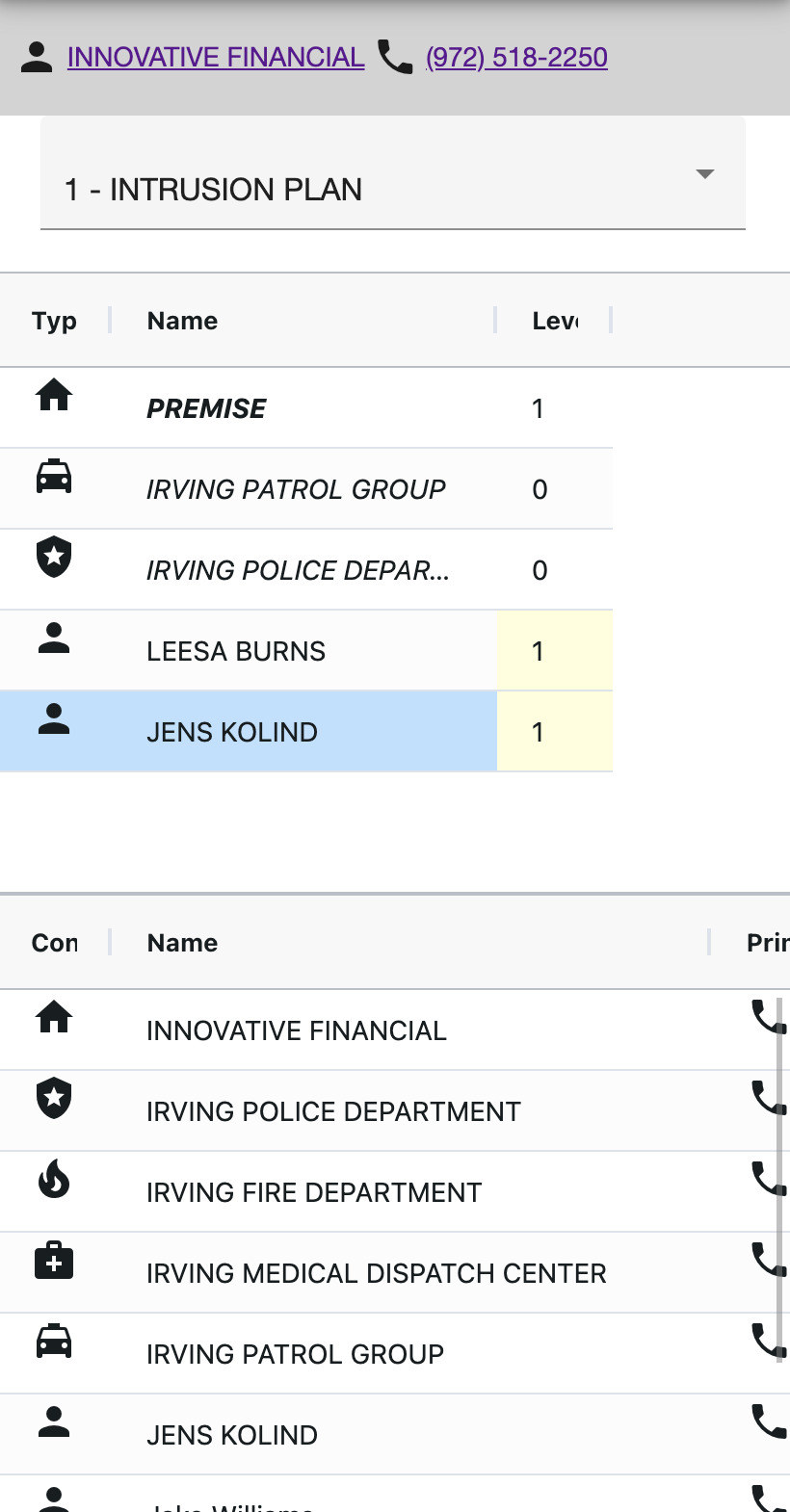This screenshot has width=790, height=1512.
Task: Sort contacts table by Name header
Action: point(182,943)
